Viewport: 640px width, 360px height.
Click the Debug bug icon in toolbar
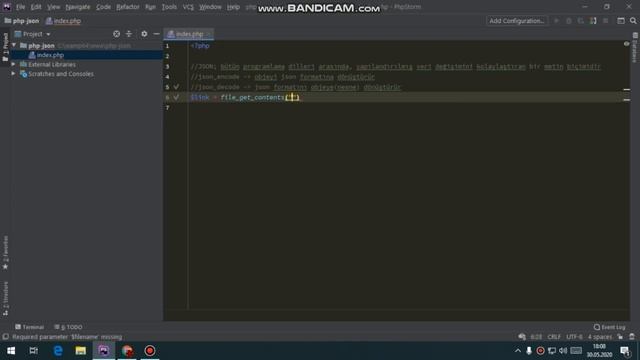tap(569, 21)
